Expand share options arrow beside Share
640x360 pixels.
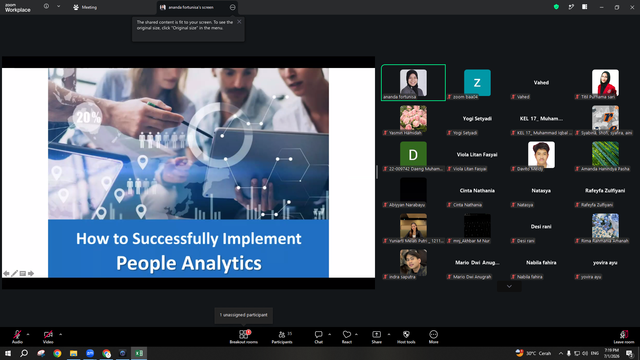click(389, 334)
